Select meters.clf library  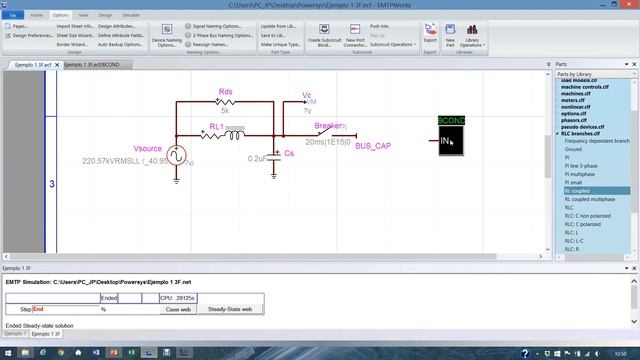point(572,100)
